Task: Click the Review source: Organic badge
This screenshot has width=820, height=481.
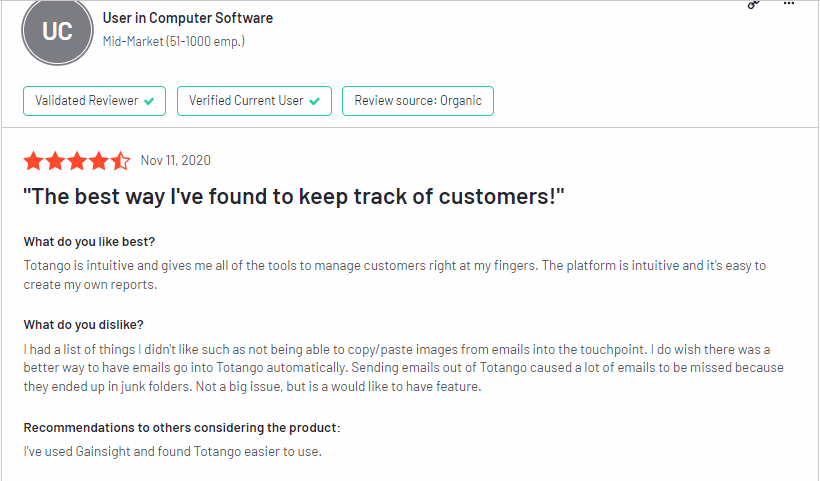Action: click(x=418, y=101)
